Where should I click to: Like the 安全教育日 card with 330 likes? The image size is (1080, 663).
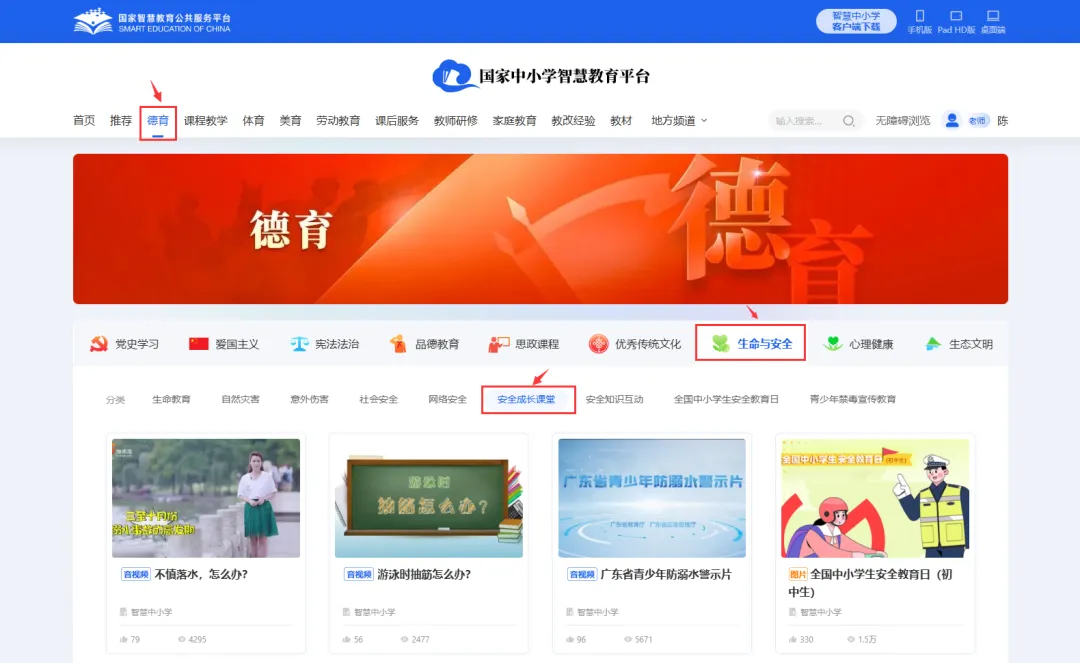793,640
